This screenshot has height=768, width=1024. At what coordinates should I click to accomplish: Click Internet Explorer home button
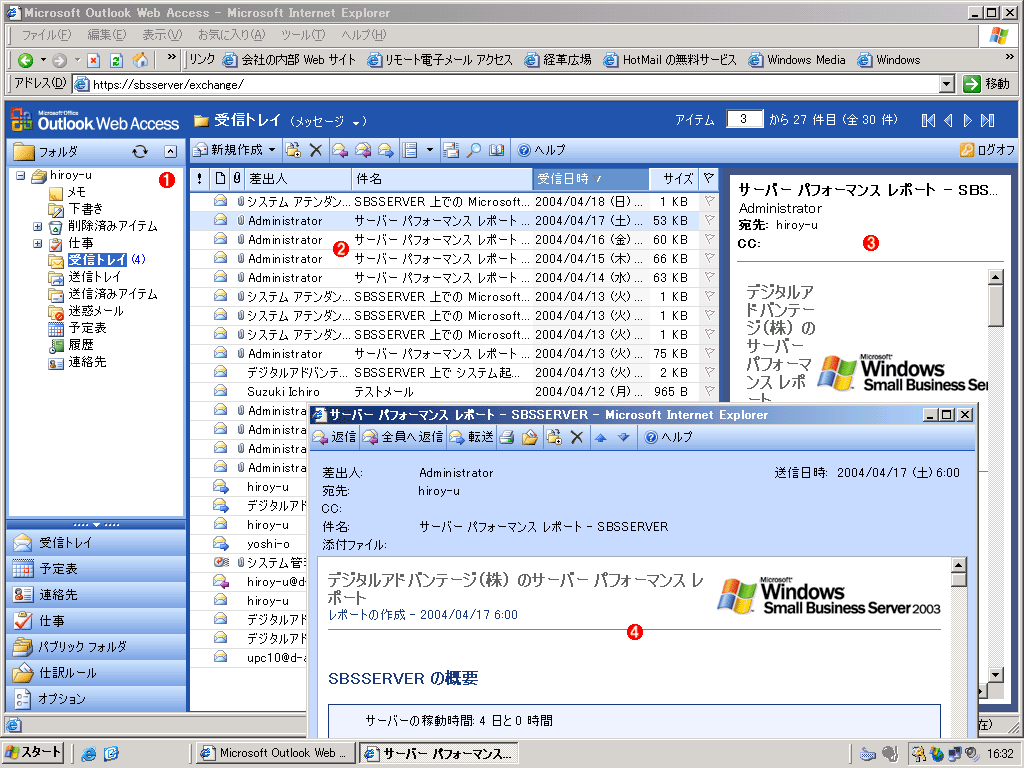pyautogui.click(x=140, y=60)
